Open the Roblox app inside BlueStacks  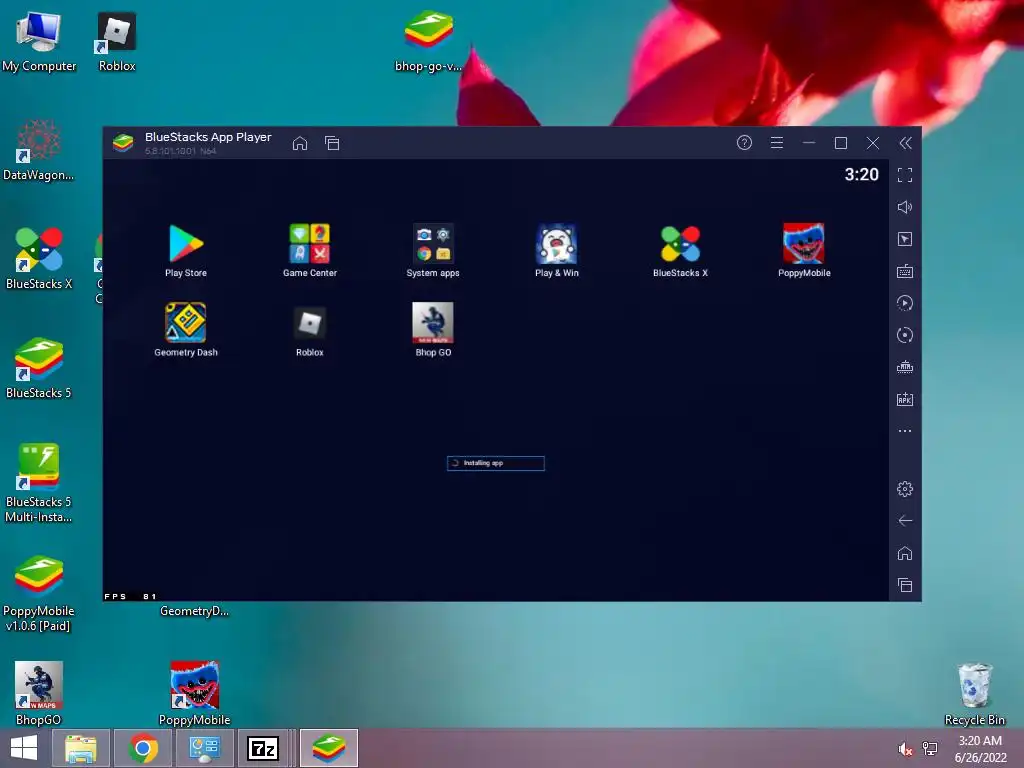pos(310,330)
